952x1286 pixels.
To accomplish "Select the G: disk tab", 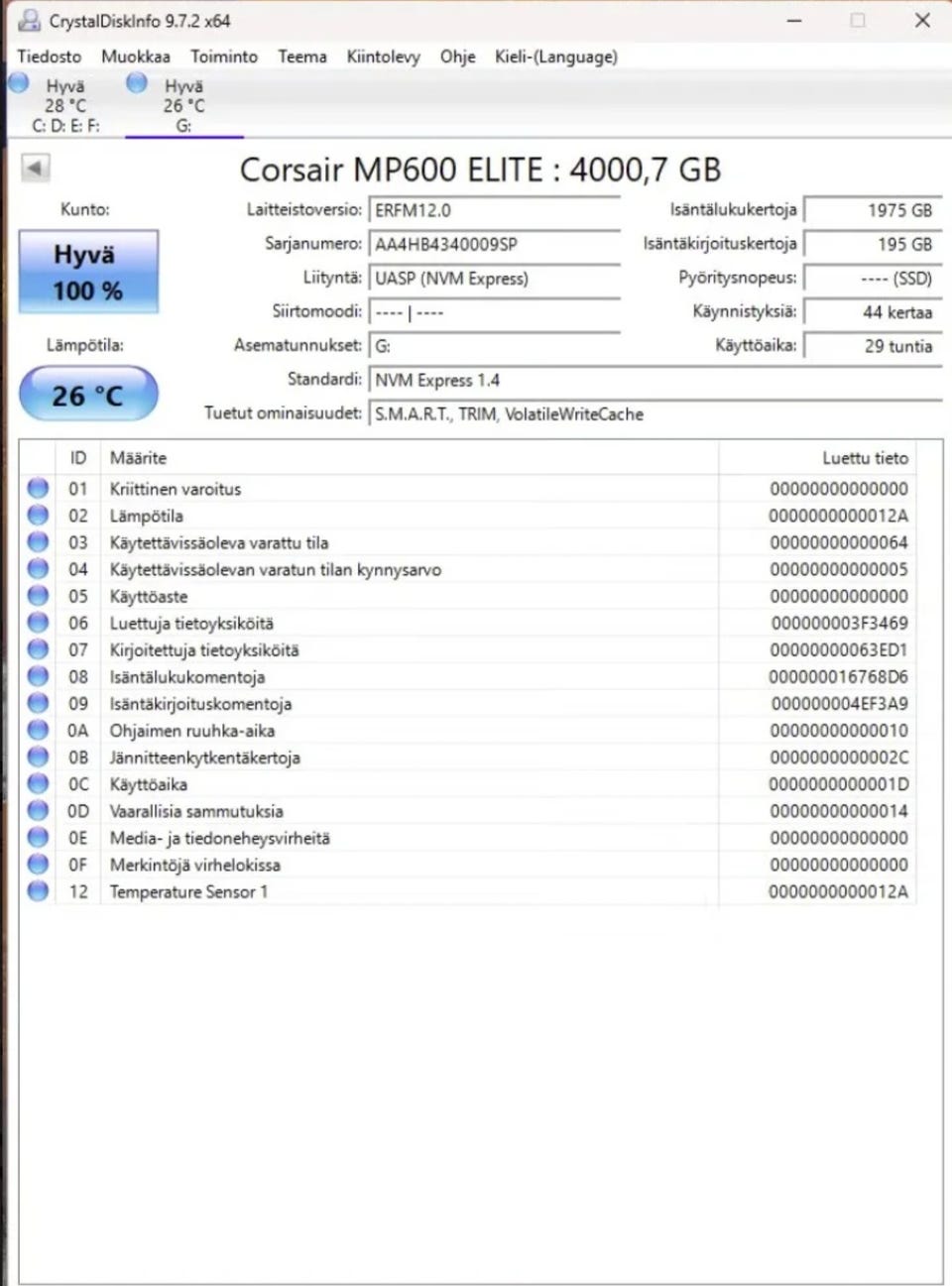I will [183, 105].
